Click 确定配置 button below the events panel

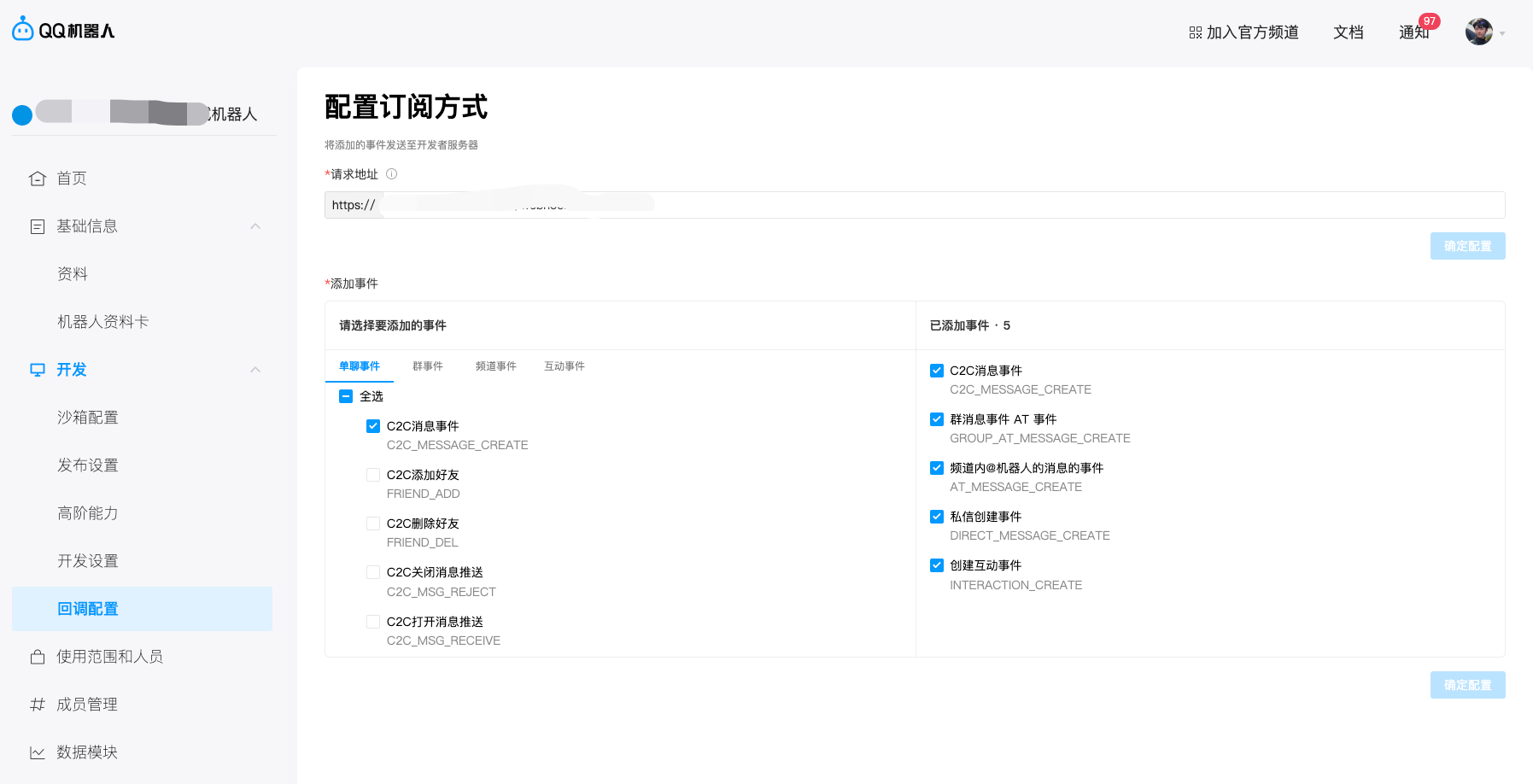1467,685
